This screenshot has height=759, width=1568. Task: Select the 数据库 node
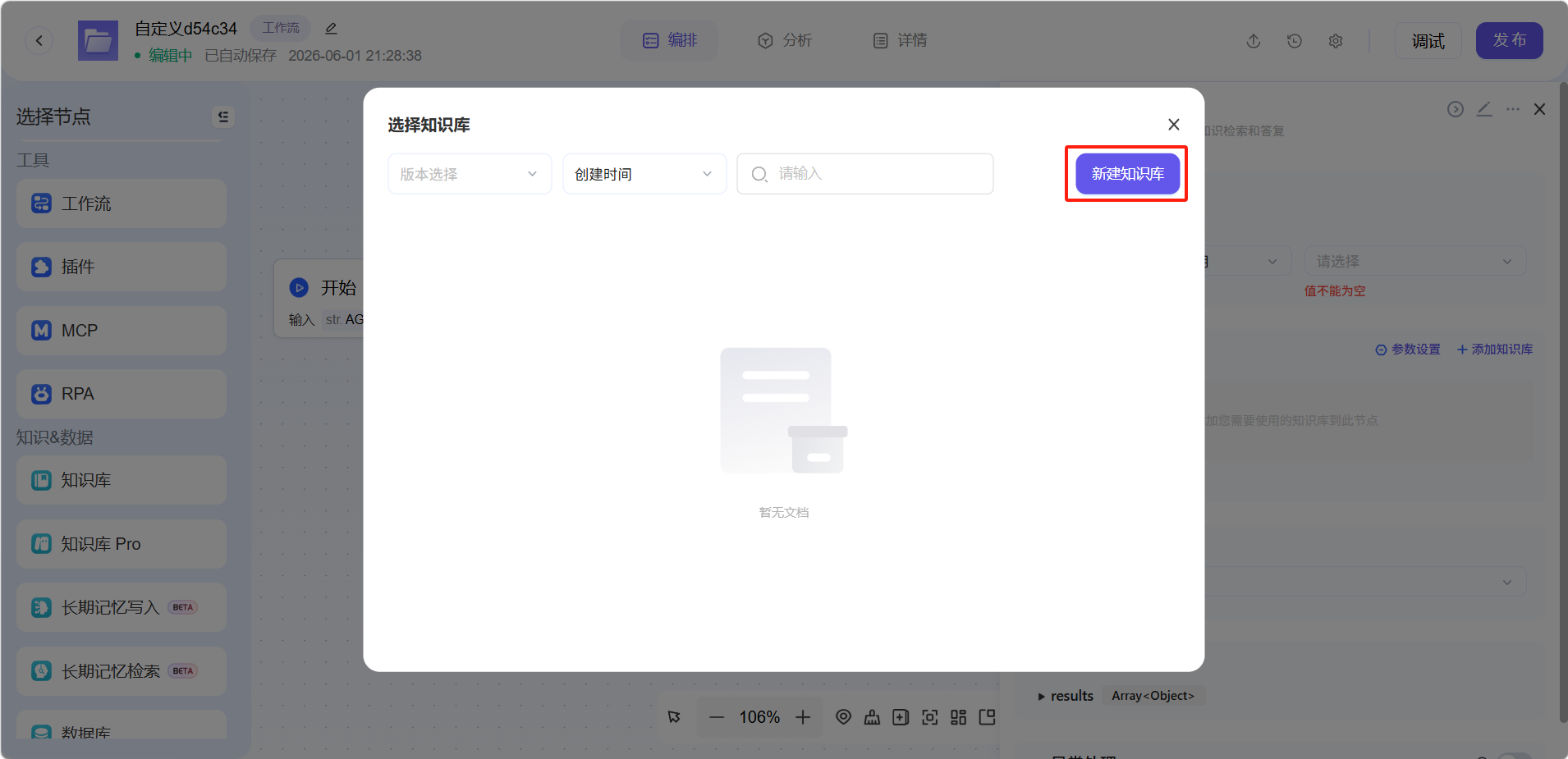121,725
